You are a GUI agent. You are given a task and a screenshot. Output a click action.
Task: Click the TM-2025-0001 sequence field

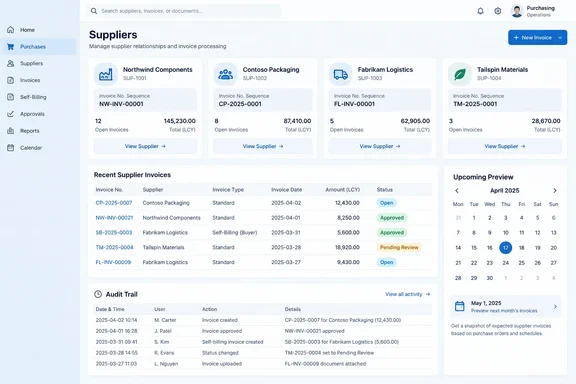[x=505, y=100]
